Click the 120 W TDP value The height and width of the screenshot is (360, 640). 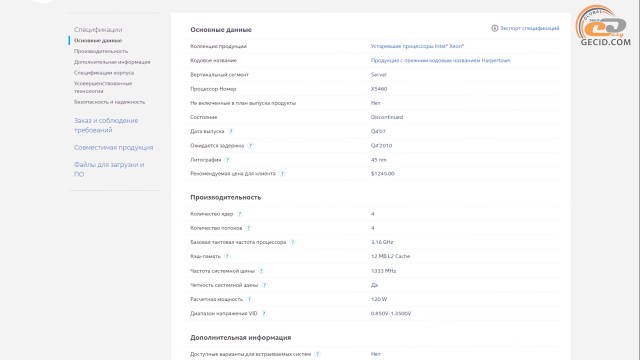379,299
